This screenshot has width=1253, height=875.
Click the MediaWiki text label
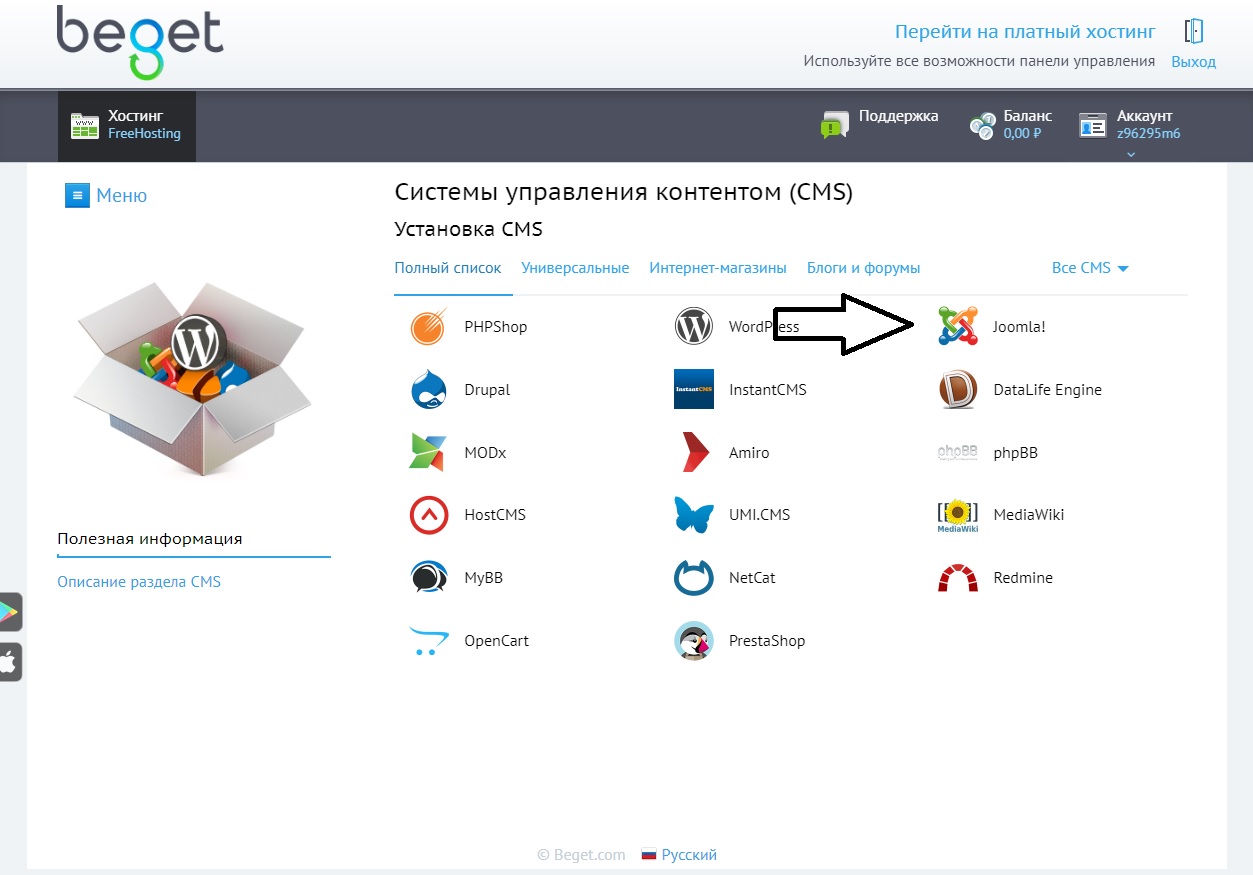coord(1028,515)
